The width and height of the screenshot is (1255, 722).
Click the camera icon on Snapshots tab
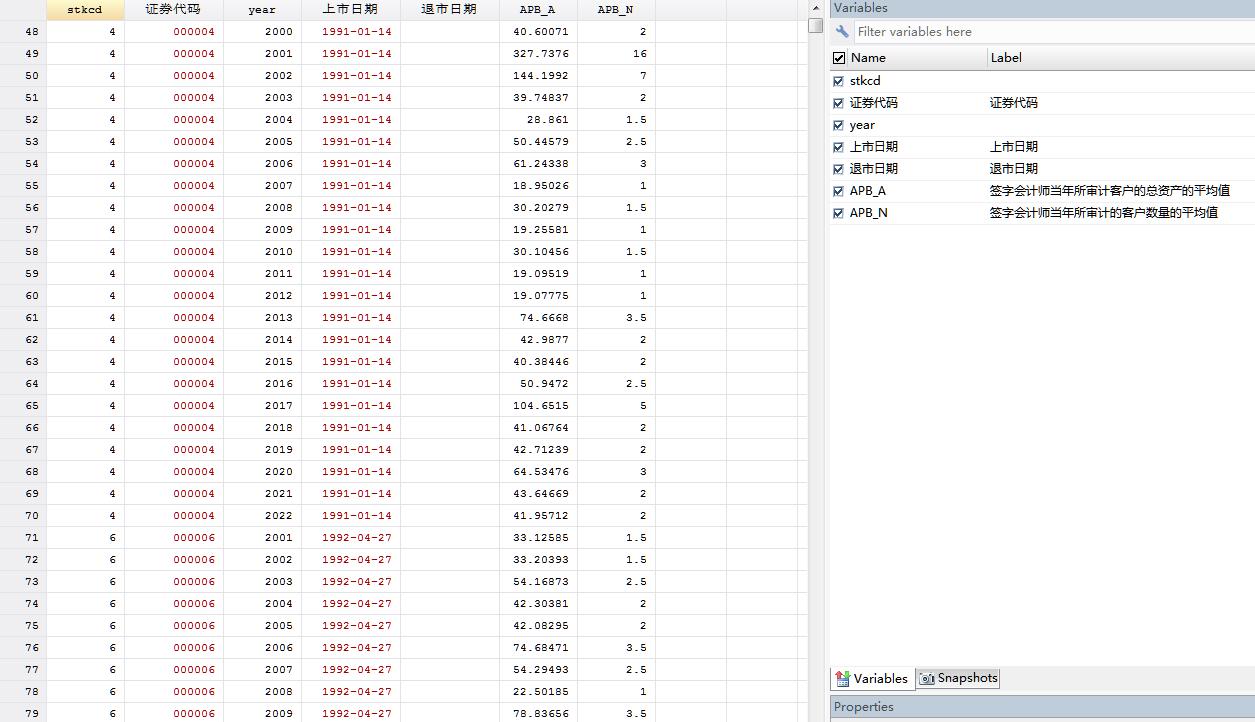pyautogui.click(x=927, y=678)
